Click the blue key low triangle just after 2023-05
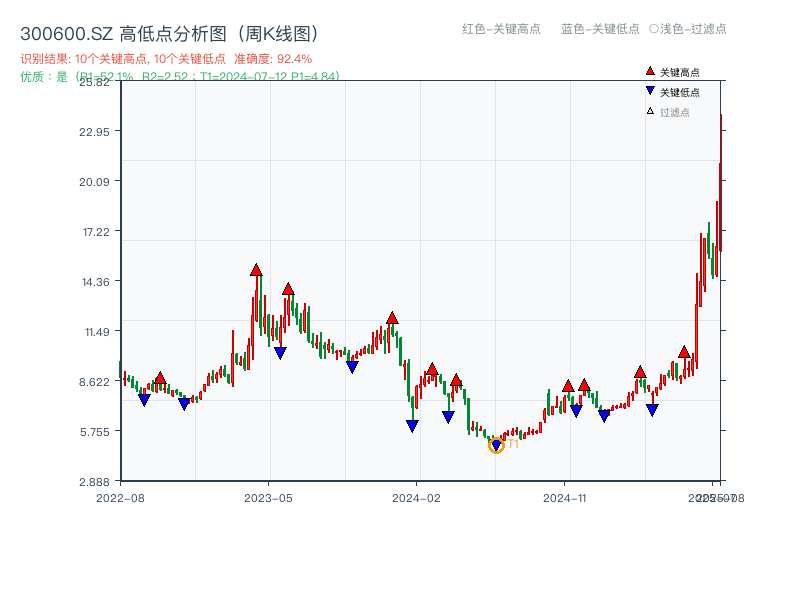 pyautogui.click(x=280, y=353)
